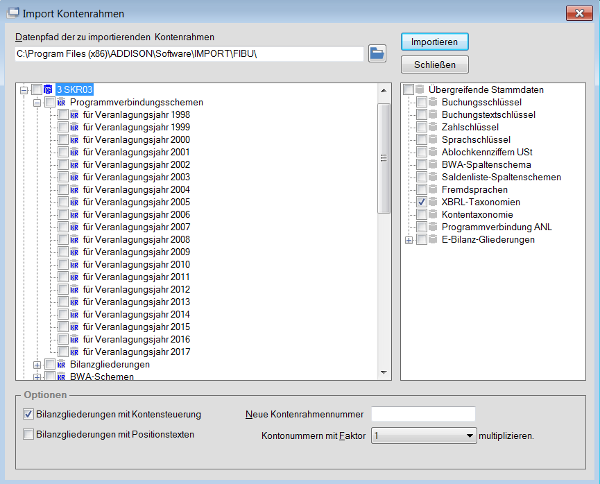The width and height of the screenshot is (600, 484).
Task: Click KR icon of Veranlagungsjahr 2001
Action: click(x=74, y=152)
